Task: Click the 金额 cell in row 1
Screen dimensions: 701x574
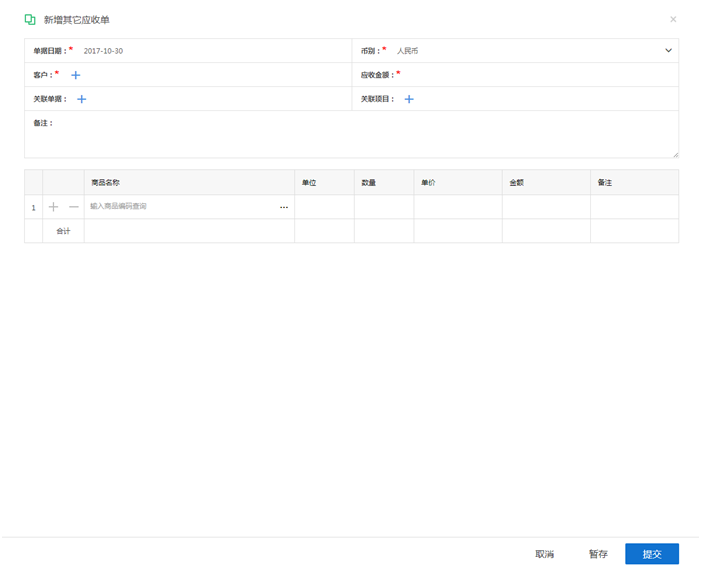Action: pos(546,207)
